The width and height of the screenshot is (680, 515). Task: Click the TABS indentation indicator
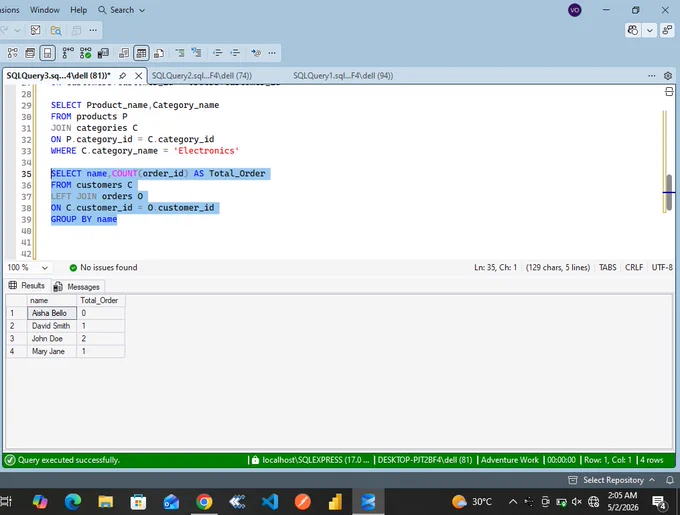[x=607, y=267]
